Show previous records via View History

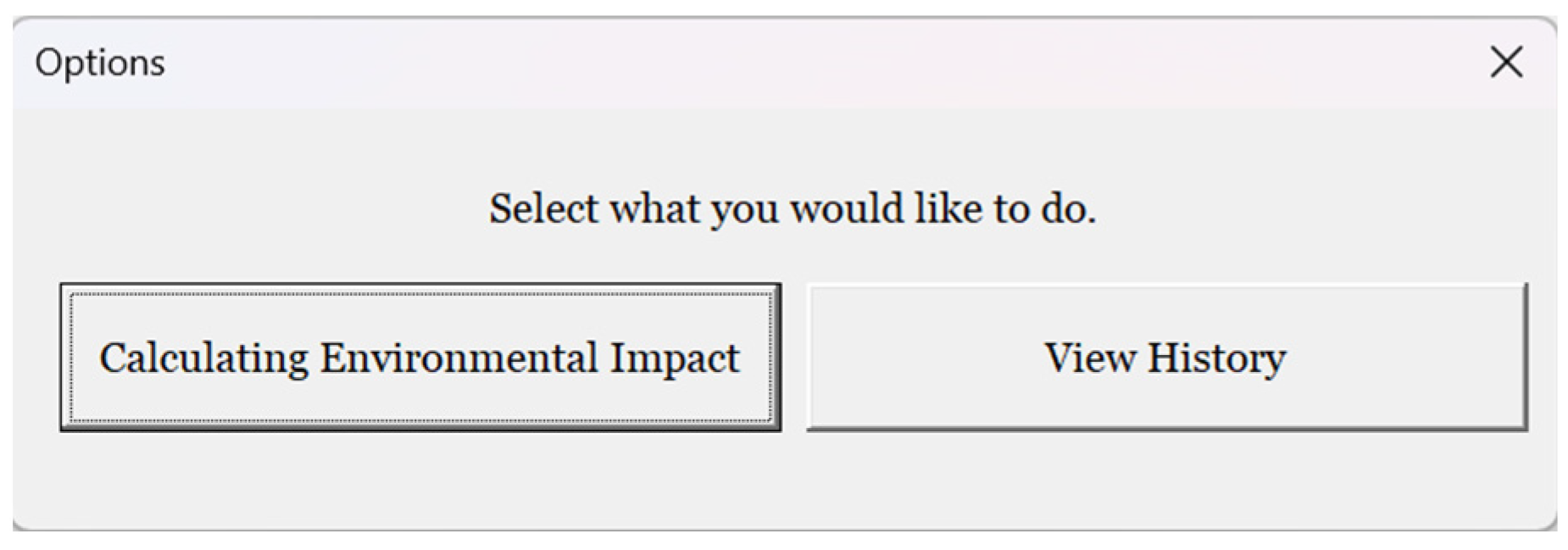[1166, 358]
